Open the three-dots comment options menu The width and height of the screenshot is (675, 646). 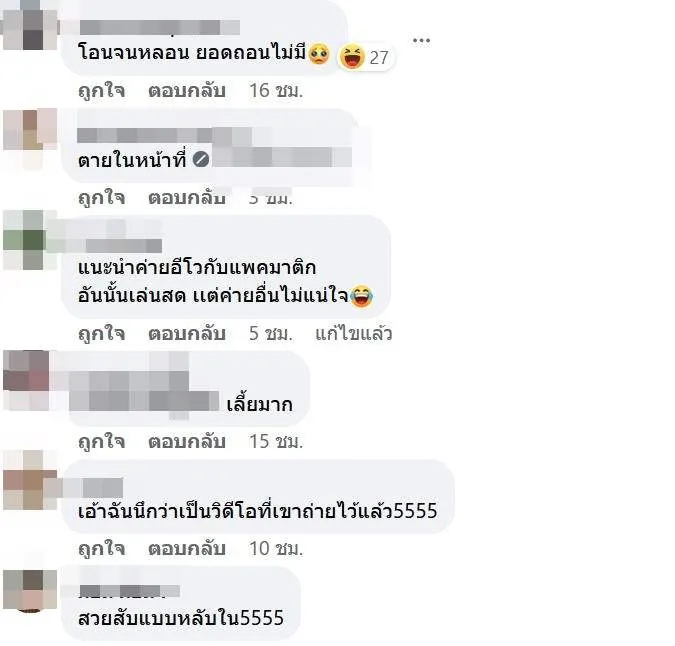pos(421,41)
